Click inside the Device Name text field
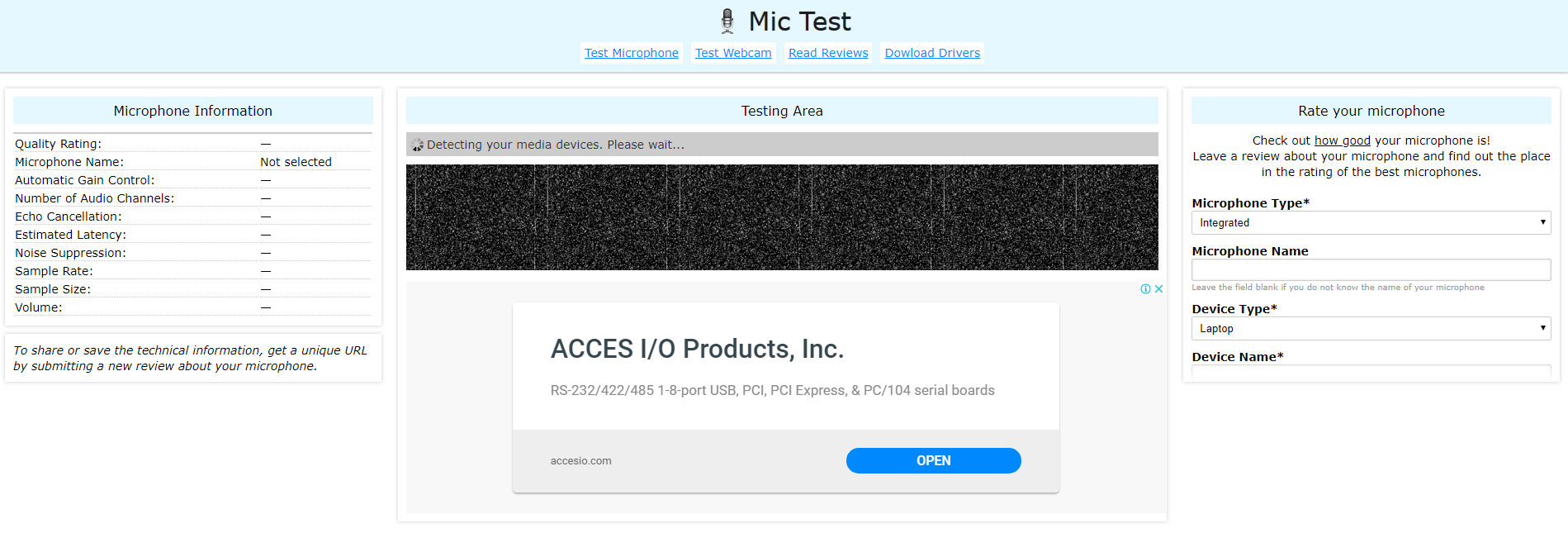The image size is (1568, 533). point(1370,374)
